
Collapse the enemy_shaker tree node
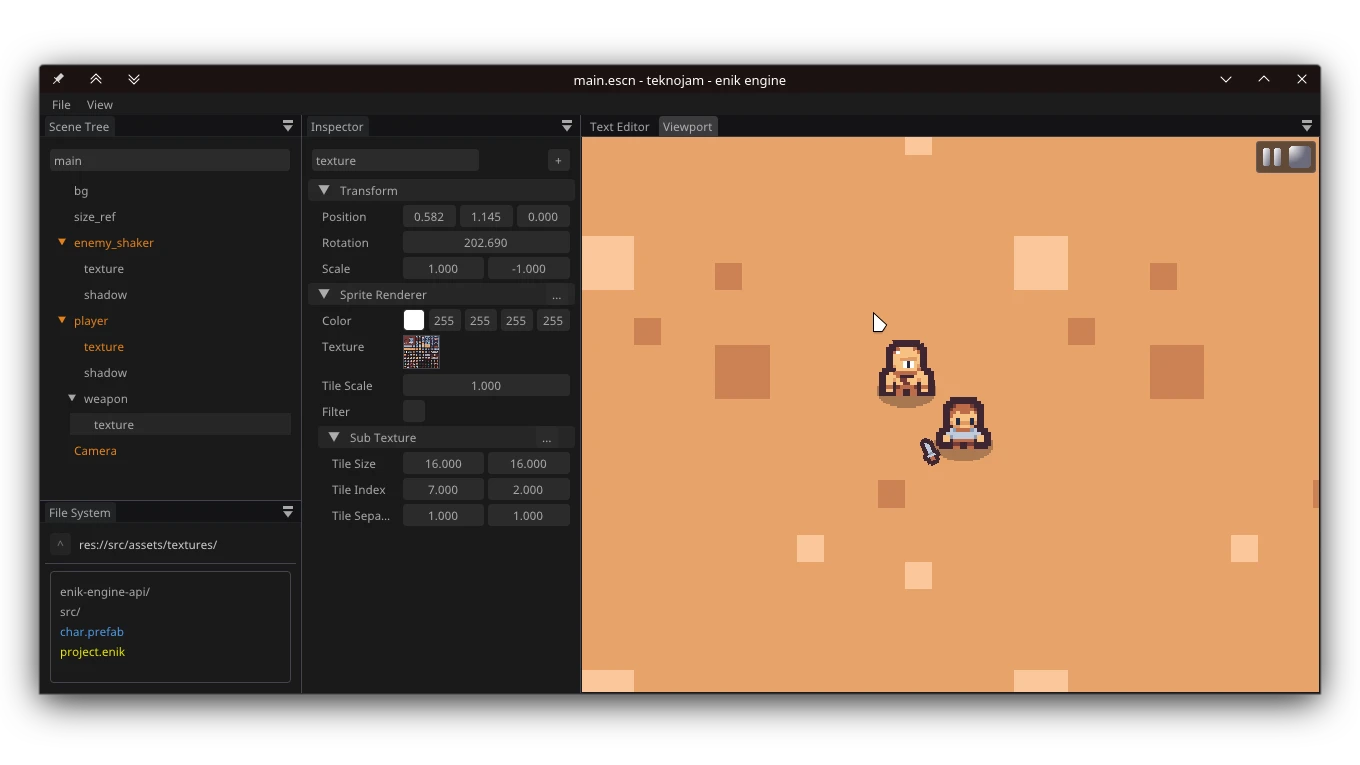coord(62,242)
